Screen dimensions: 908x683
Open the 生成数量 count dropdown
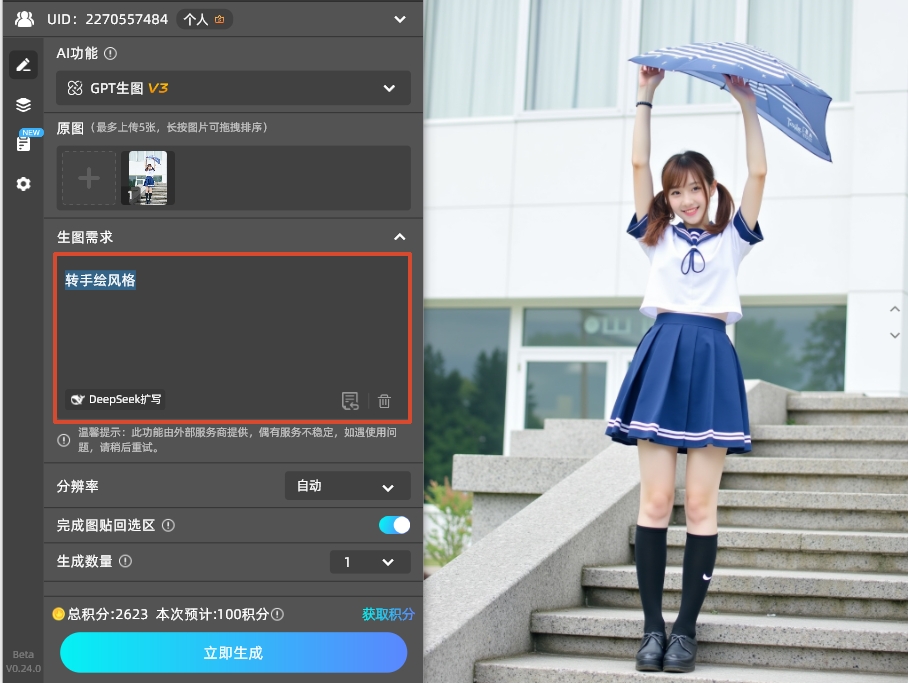(x=369, y=562)
